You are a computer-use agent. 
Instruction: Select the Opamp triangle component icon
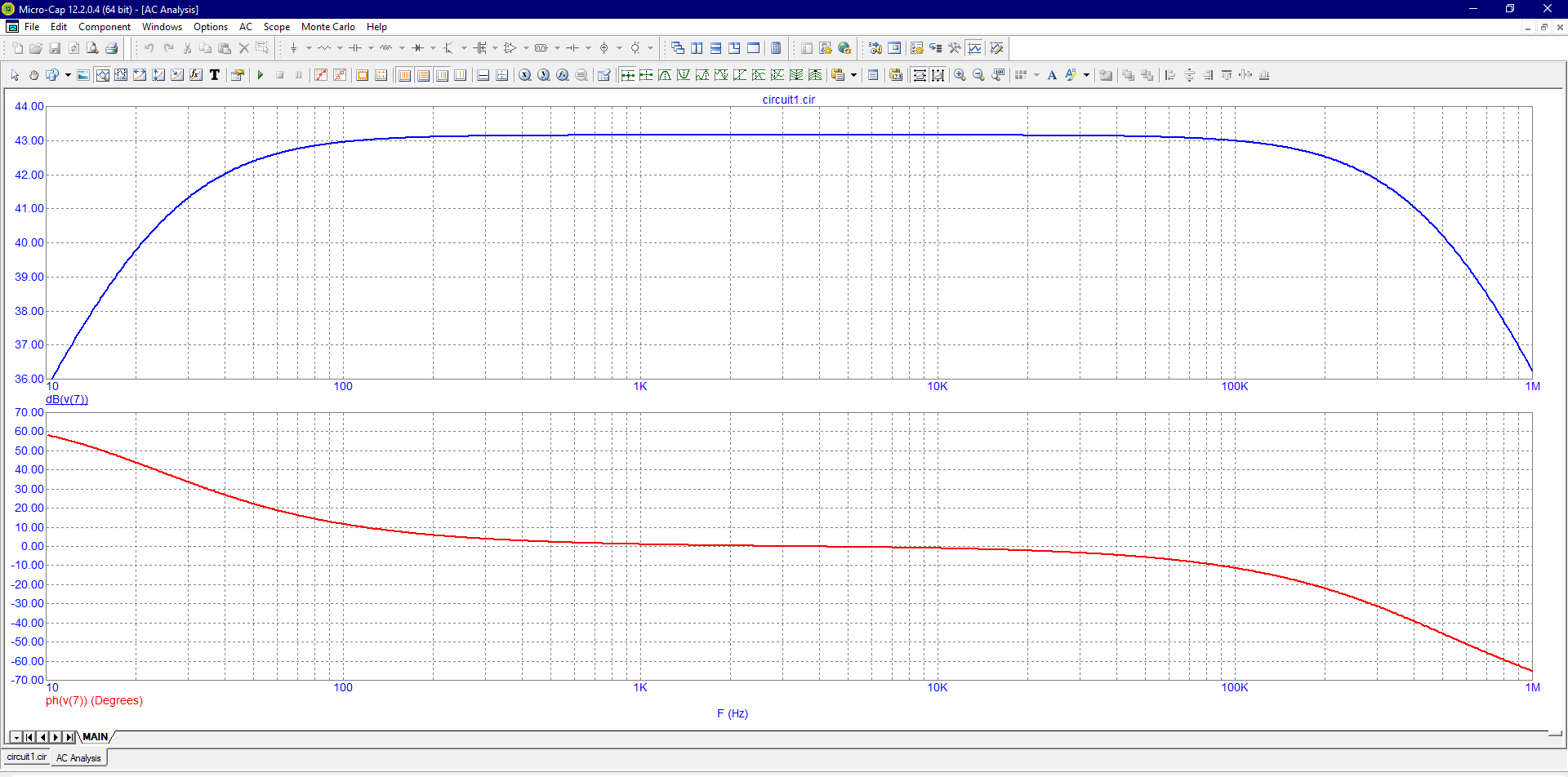510,48
